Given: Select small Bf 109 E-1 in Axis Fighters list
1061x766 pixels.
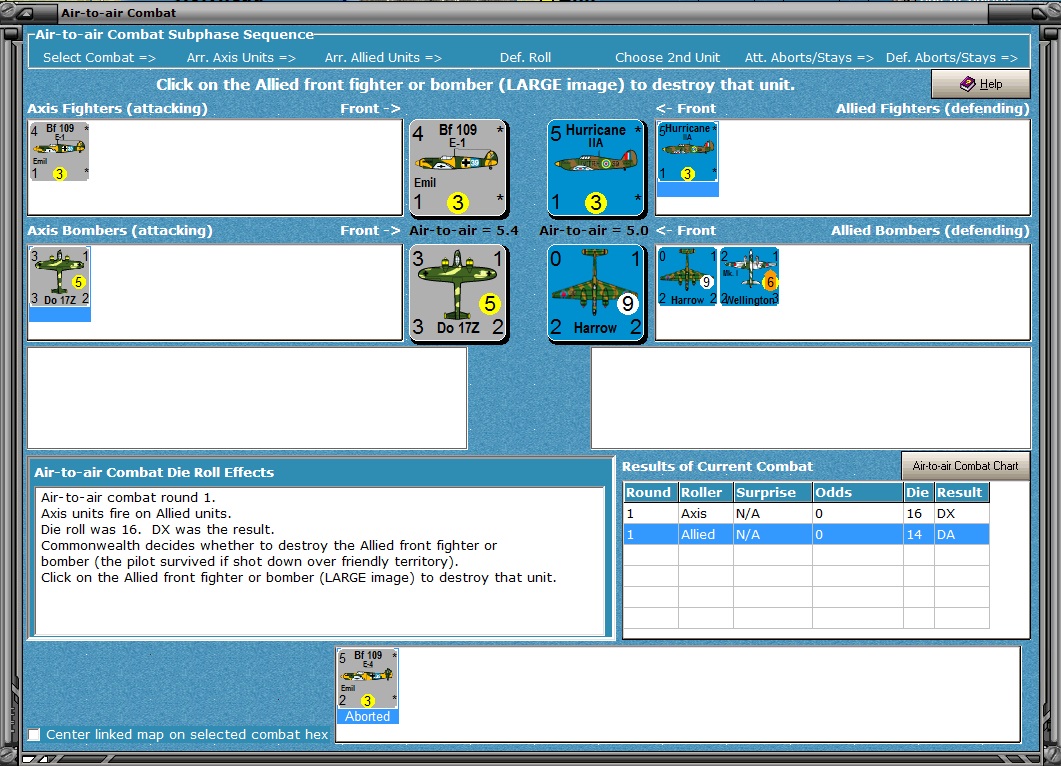Looking at the screenshot, I should [60, 151].
